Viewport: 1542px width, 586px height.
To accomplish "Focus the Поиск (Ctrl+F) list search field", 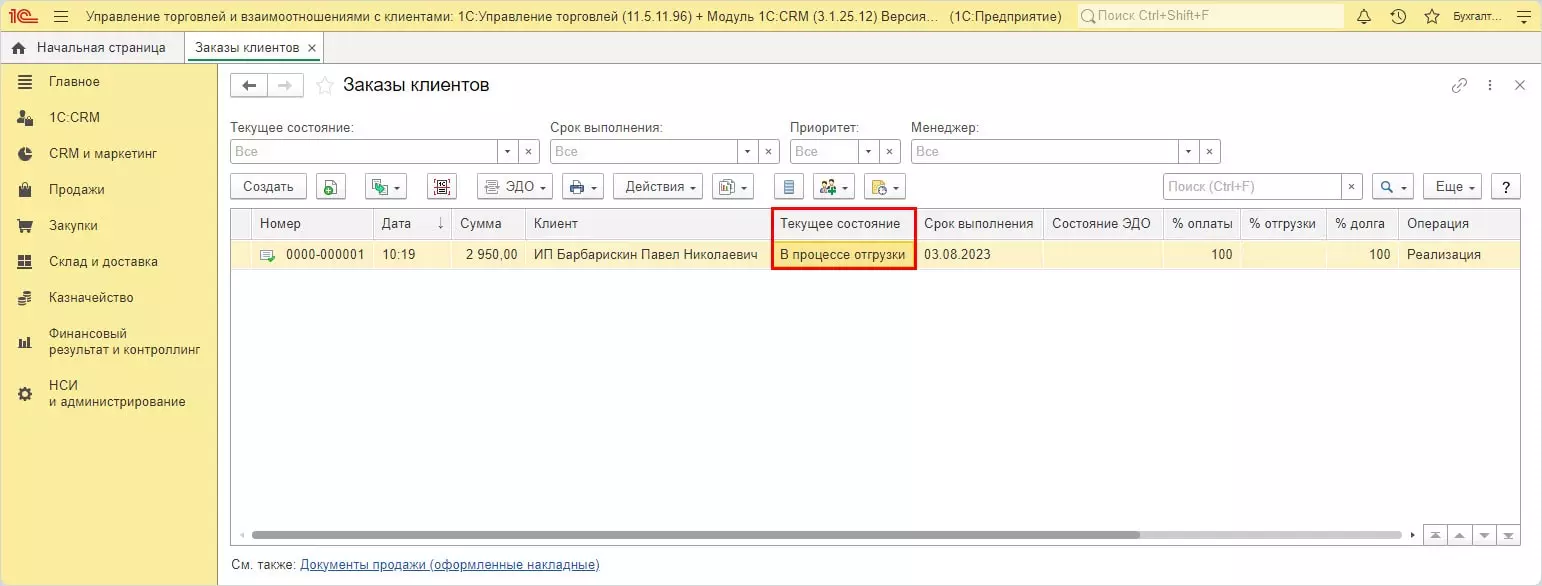I will (x=1252, y=187).
